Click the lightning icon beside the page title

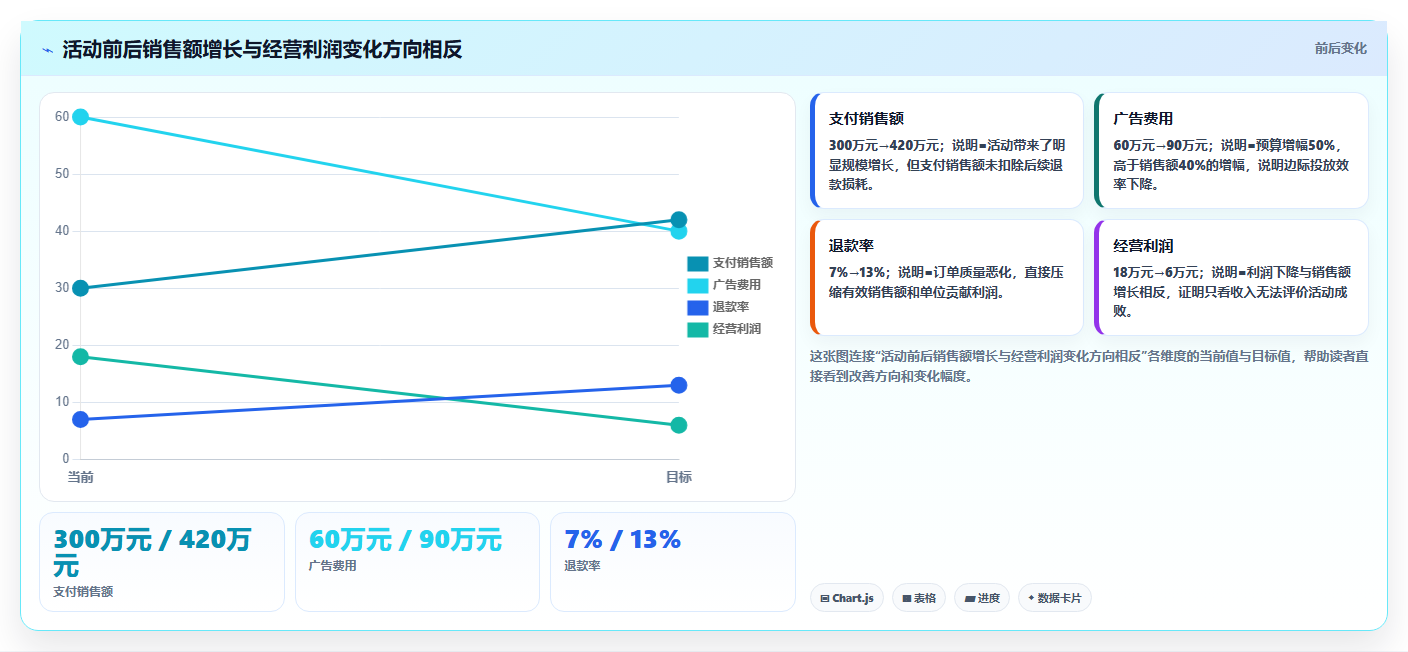[x=47, y=50]
